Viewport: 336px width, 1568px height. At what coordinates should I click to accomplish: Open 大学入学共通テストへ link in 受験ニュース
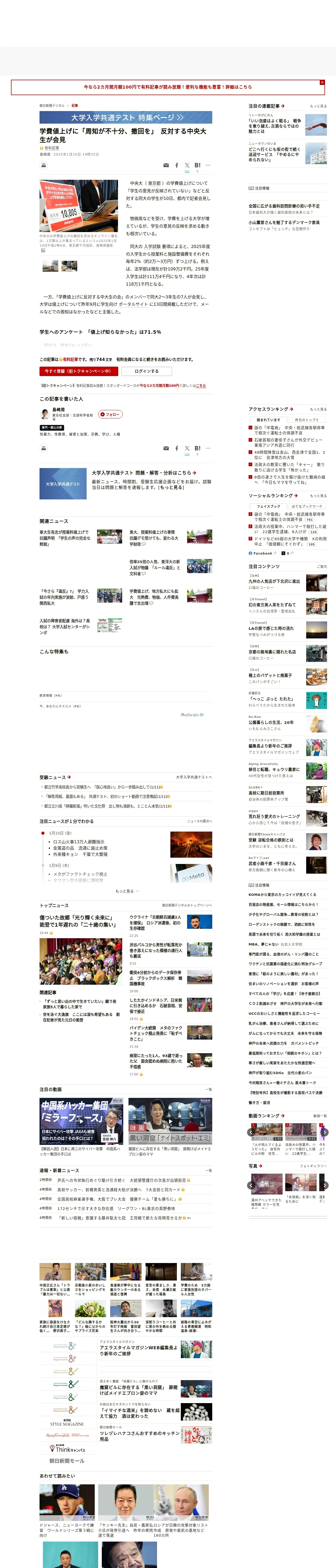194,777
